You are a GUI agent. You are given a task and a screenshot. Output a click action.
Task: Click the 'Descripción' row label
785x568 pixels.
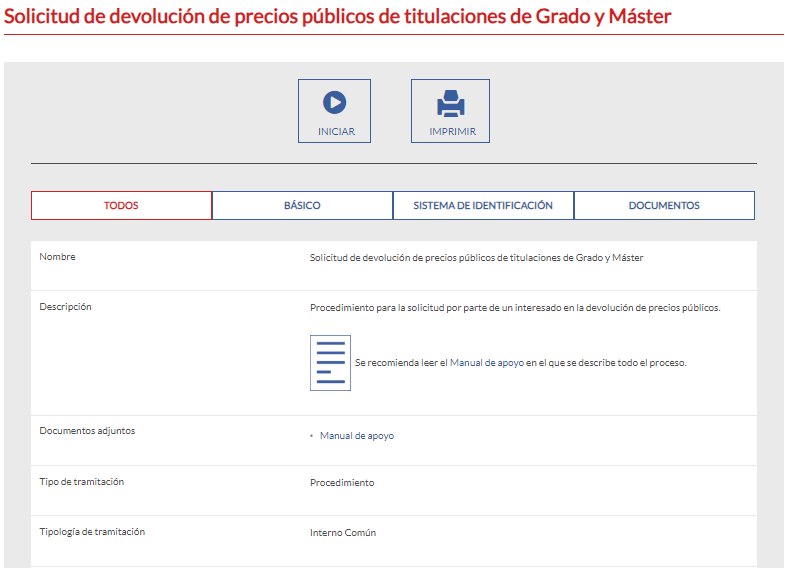coord(66,307)
